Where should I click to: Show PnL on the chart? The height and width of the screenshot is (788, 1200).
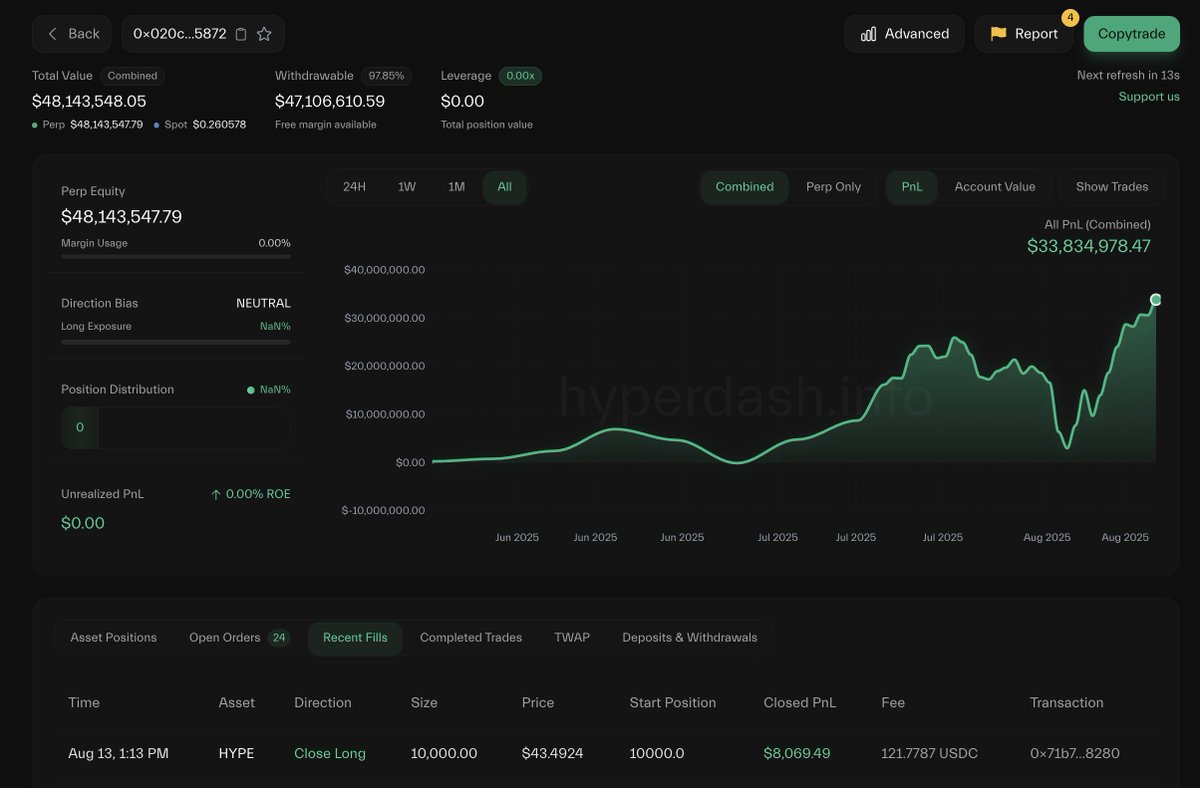point(912,187)
